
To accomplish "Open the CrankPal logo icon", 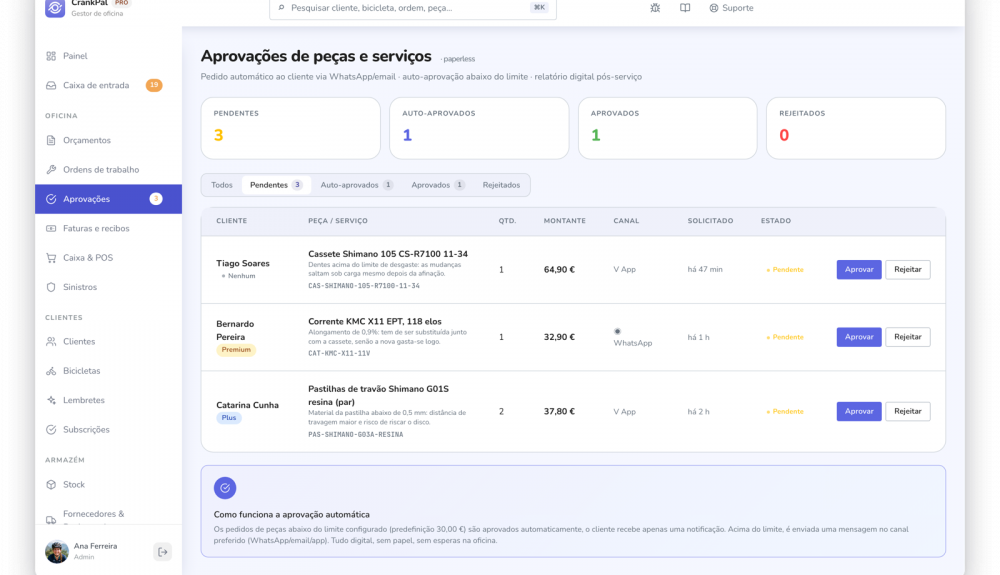I will (55, 8).
